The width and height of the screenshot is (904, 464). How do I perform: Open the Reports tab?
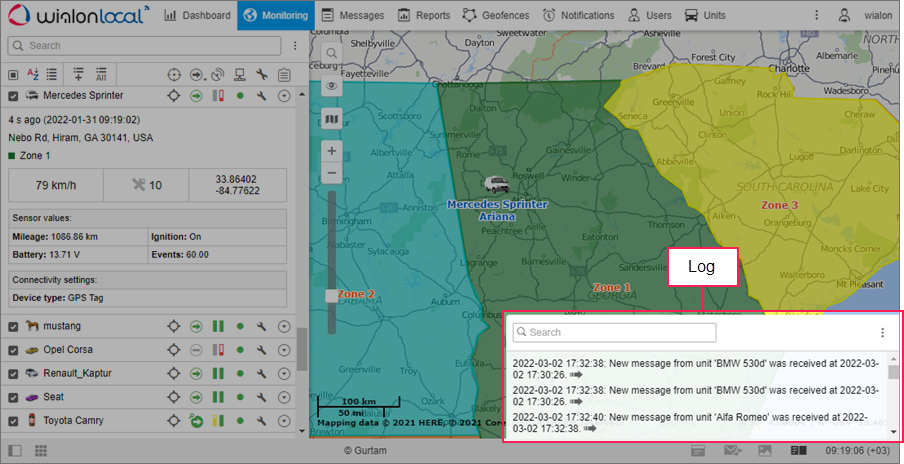pos(423,16)
